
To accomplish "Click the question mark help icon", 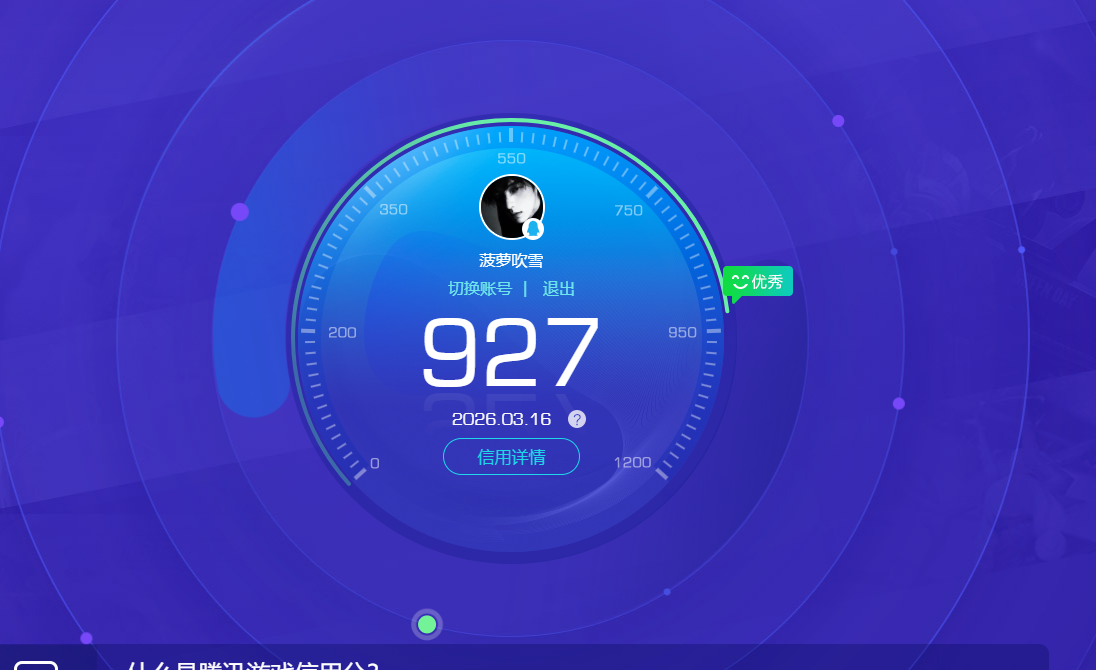I will click(x=577, y=419).
